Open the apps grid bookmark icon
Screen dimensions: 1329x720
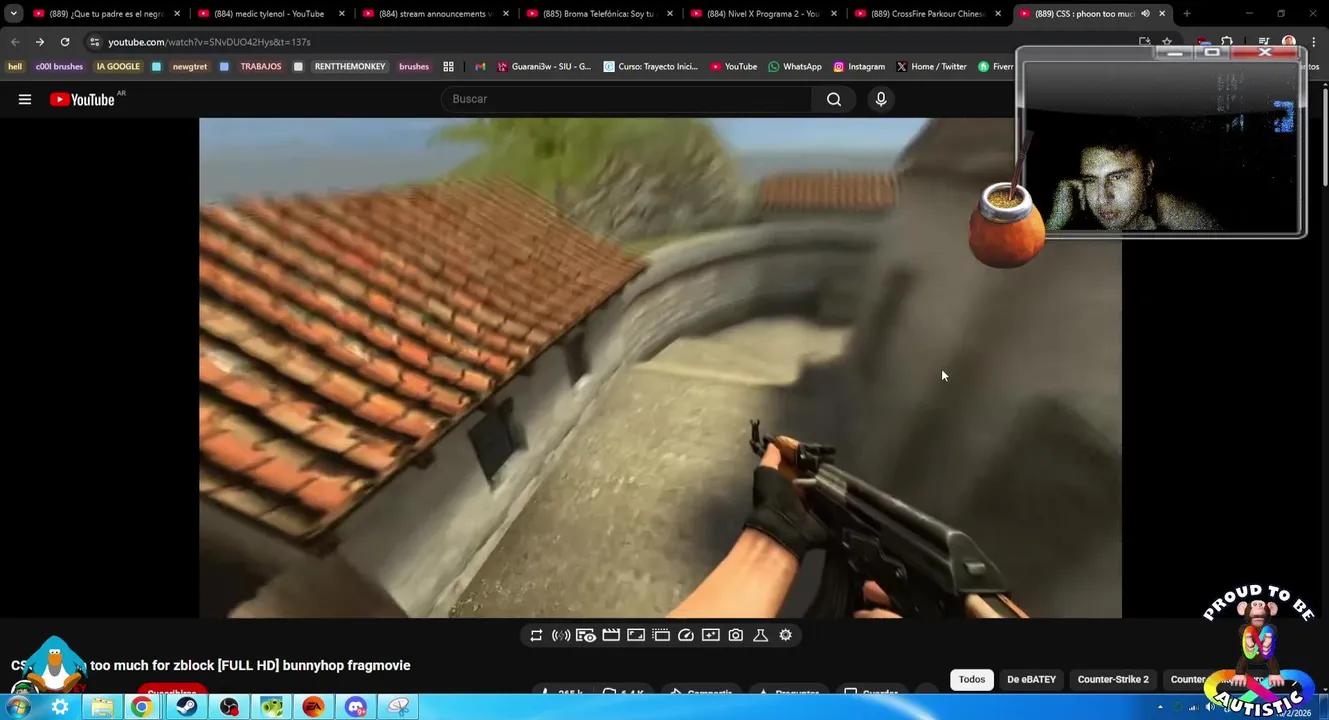[448, 67]
